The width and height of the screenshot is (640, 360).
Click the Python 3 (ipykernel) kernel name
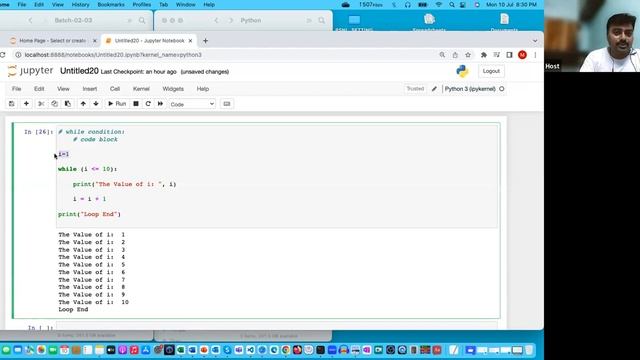point(470,89)
